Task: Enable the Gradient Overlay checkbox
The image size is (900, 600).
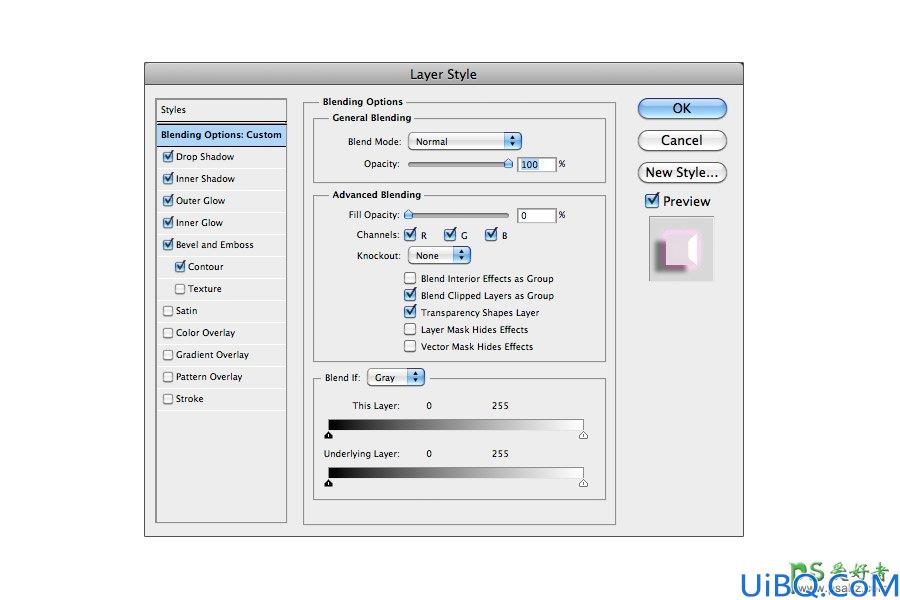Action: point(168,355)
